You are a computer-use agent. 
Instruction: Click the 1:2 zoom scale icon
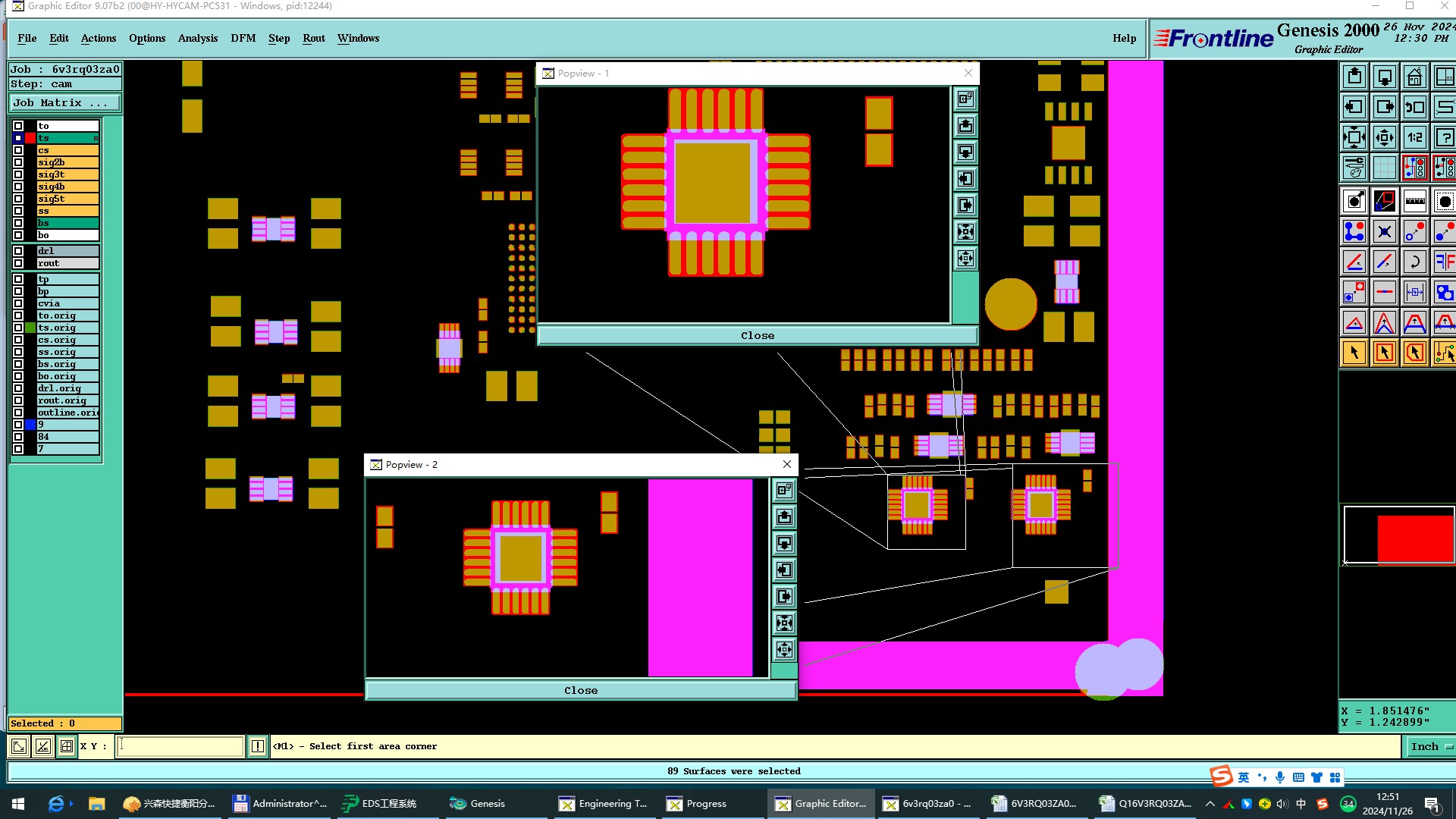tap(1414, 138)
